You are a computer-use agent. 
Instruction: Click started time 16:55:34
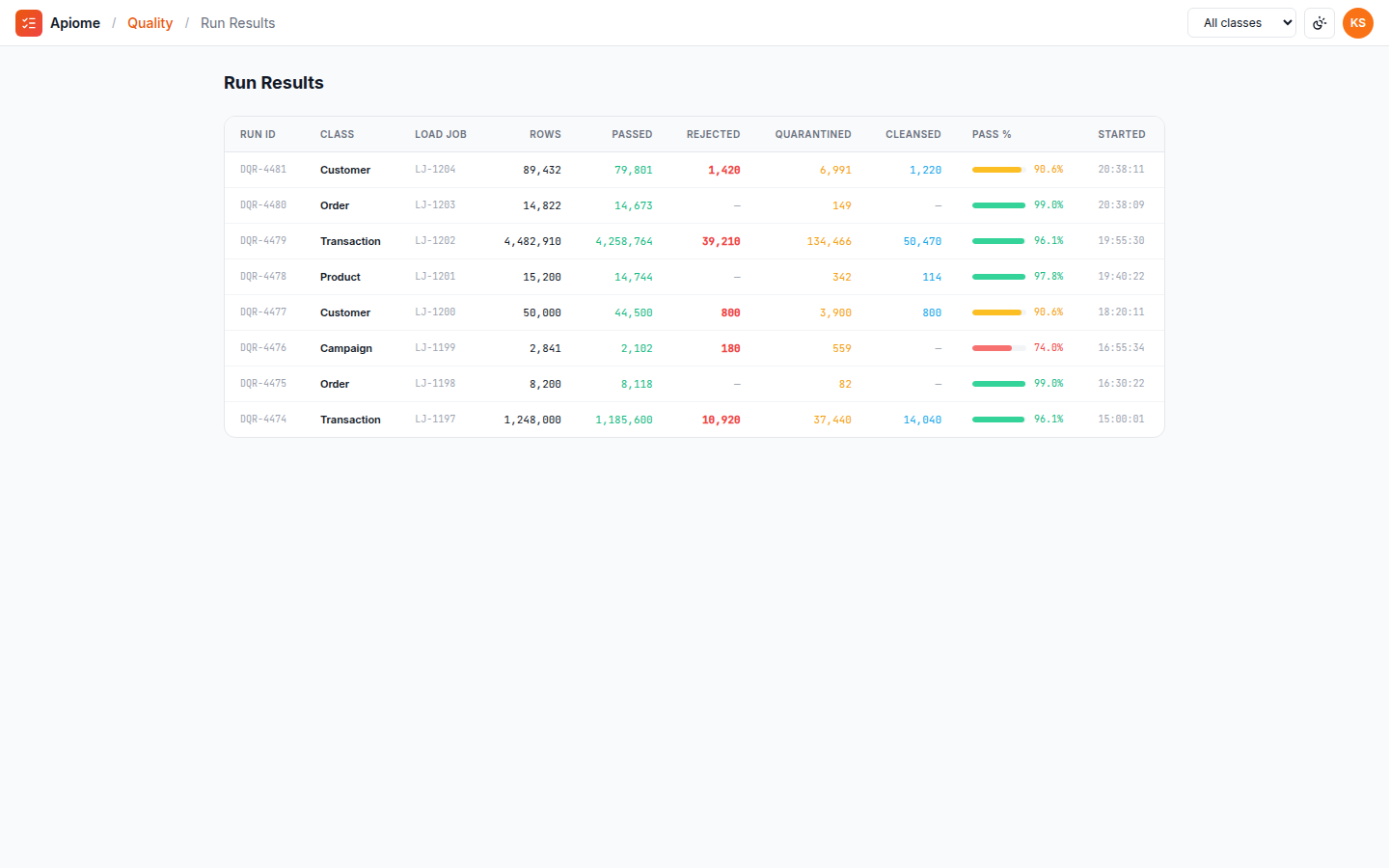point(1121,348)
